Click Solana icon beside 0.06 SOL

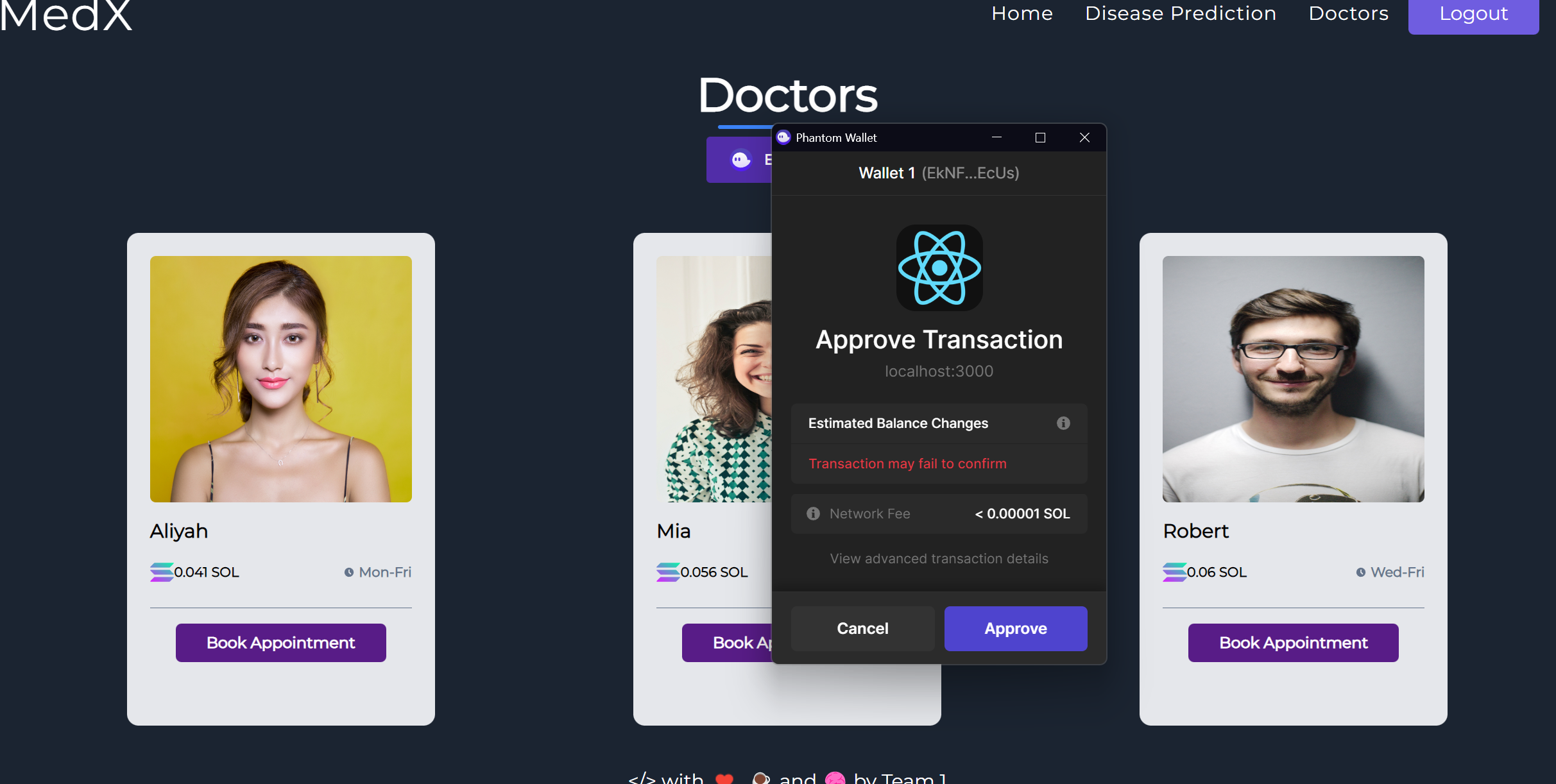[1174, 572]
